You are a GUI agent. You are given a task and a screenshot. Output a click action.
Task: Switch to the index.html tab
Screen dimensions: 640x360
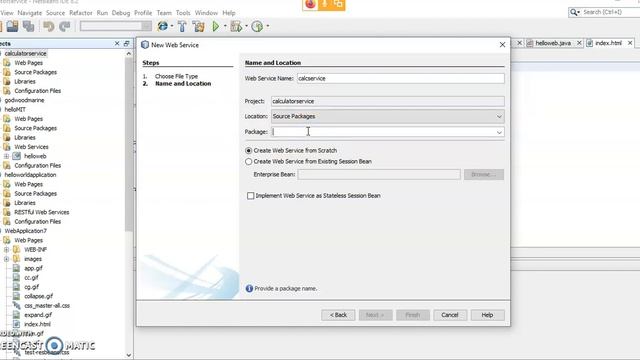click(x=608, y=43)
